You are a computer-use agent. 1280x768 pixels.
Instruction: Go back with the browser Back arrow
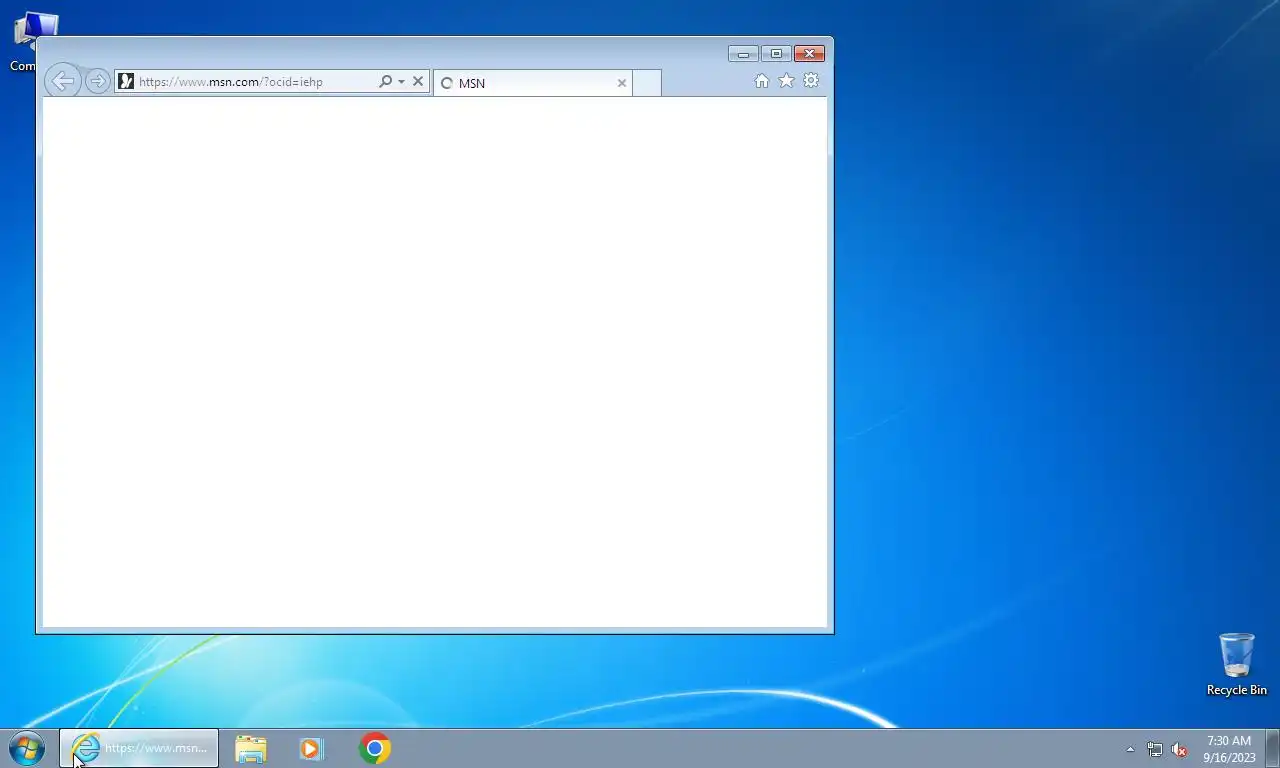[62, 81]
